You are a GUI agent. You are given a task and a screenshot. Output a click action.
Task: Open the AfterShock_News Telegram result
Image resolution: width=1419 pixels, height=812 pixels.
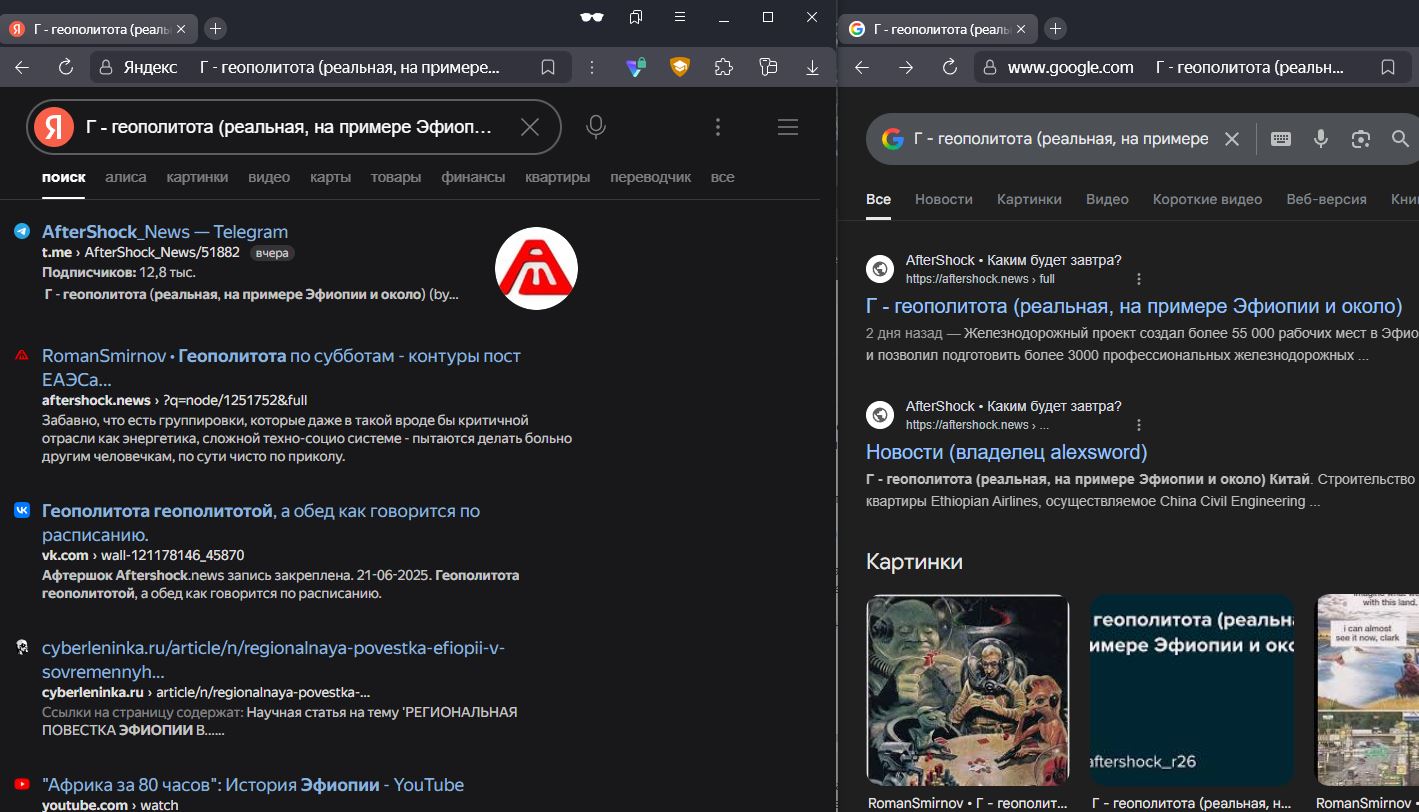pyautogui.click(x=165, y=232)
